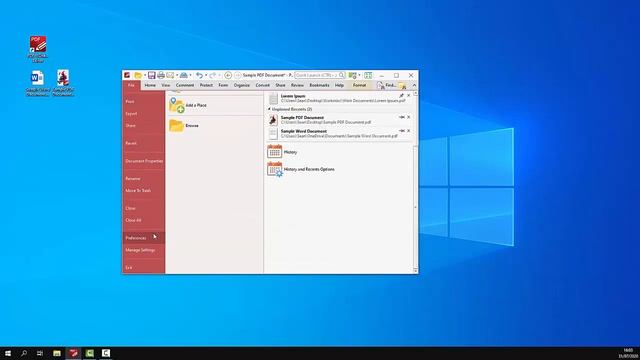
Task: Open the Format ribbon tab
Action: (x=359, y=85)
